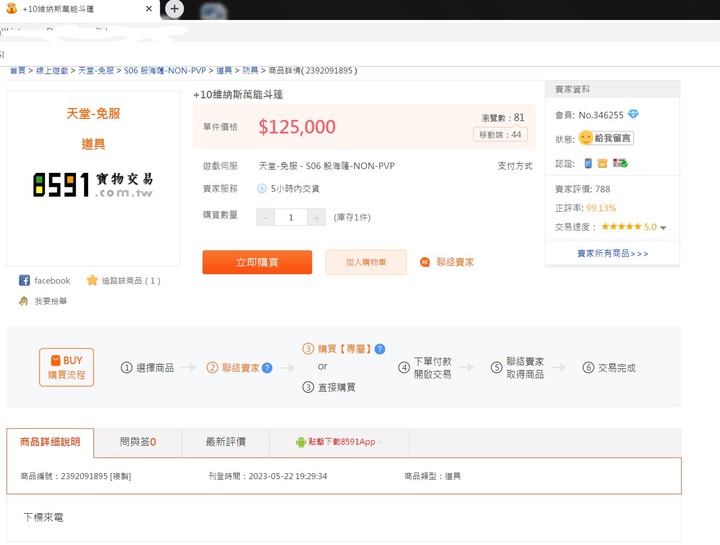Expand 交易速度 rating dropdown arrow
Viewport: 720px width, 545px height.
[663, 227]
